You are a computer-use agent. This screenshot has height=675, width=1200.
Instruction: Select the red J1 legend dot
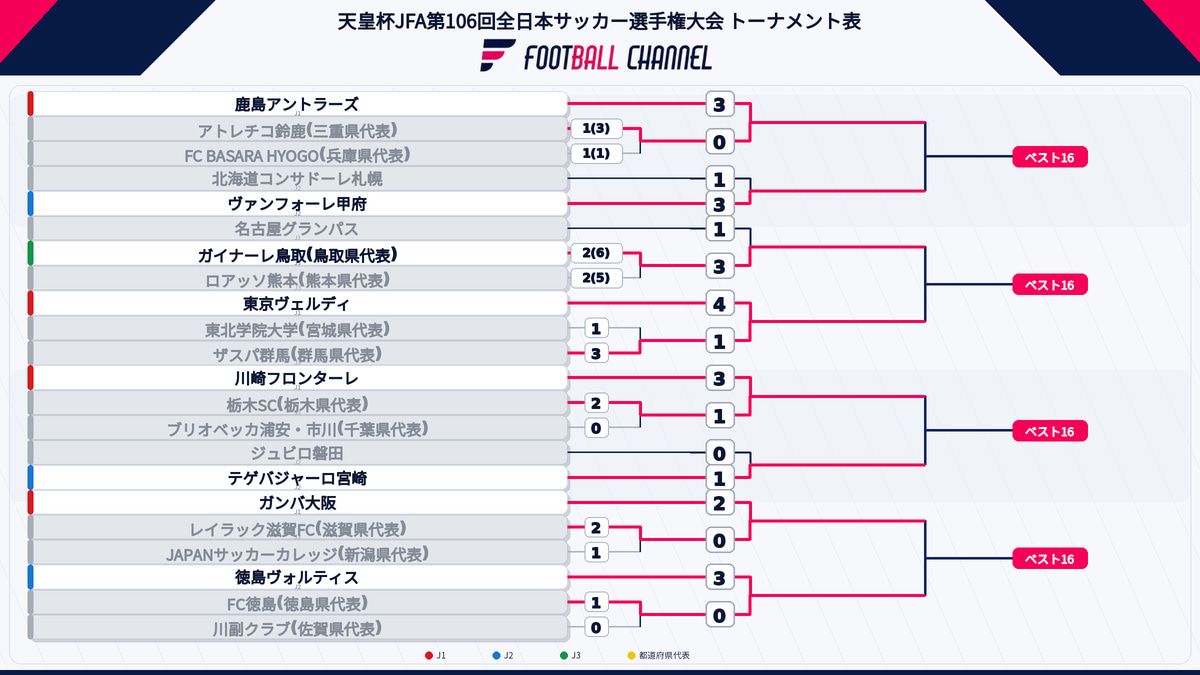point(429,656)
